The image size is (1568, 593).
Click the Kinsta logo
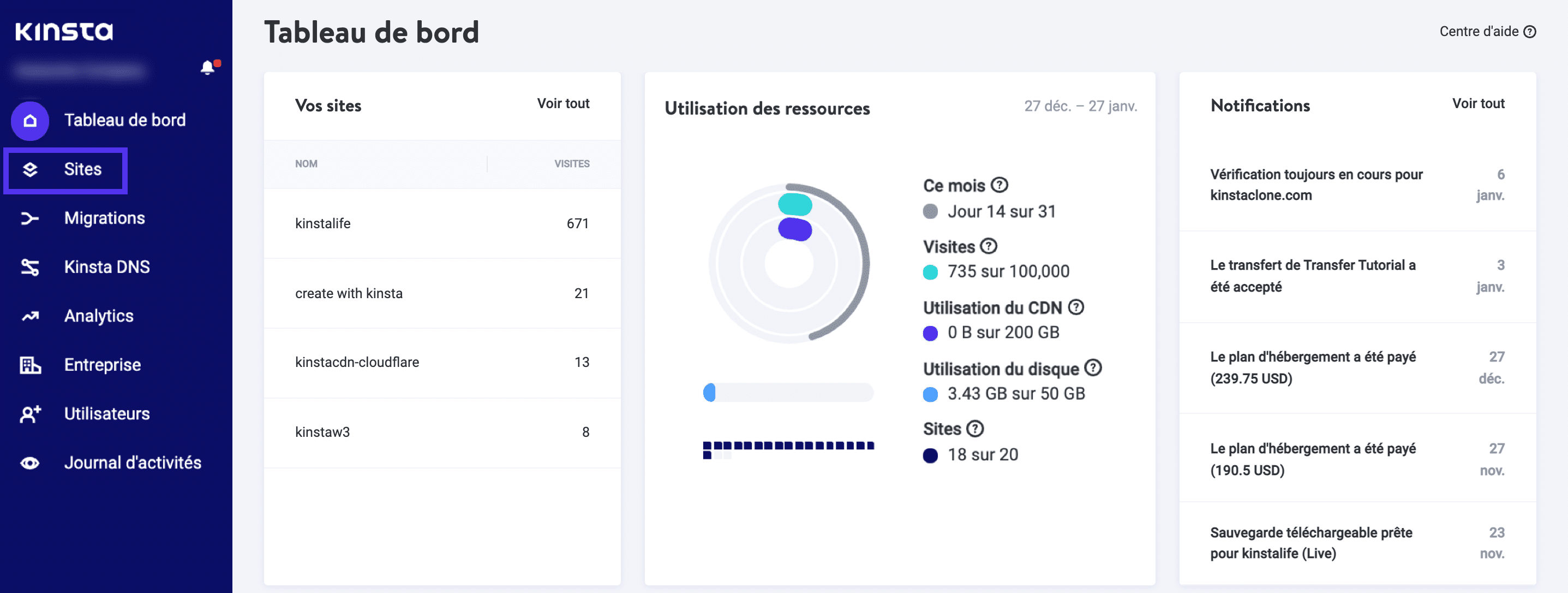tap(64, 31)
